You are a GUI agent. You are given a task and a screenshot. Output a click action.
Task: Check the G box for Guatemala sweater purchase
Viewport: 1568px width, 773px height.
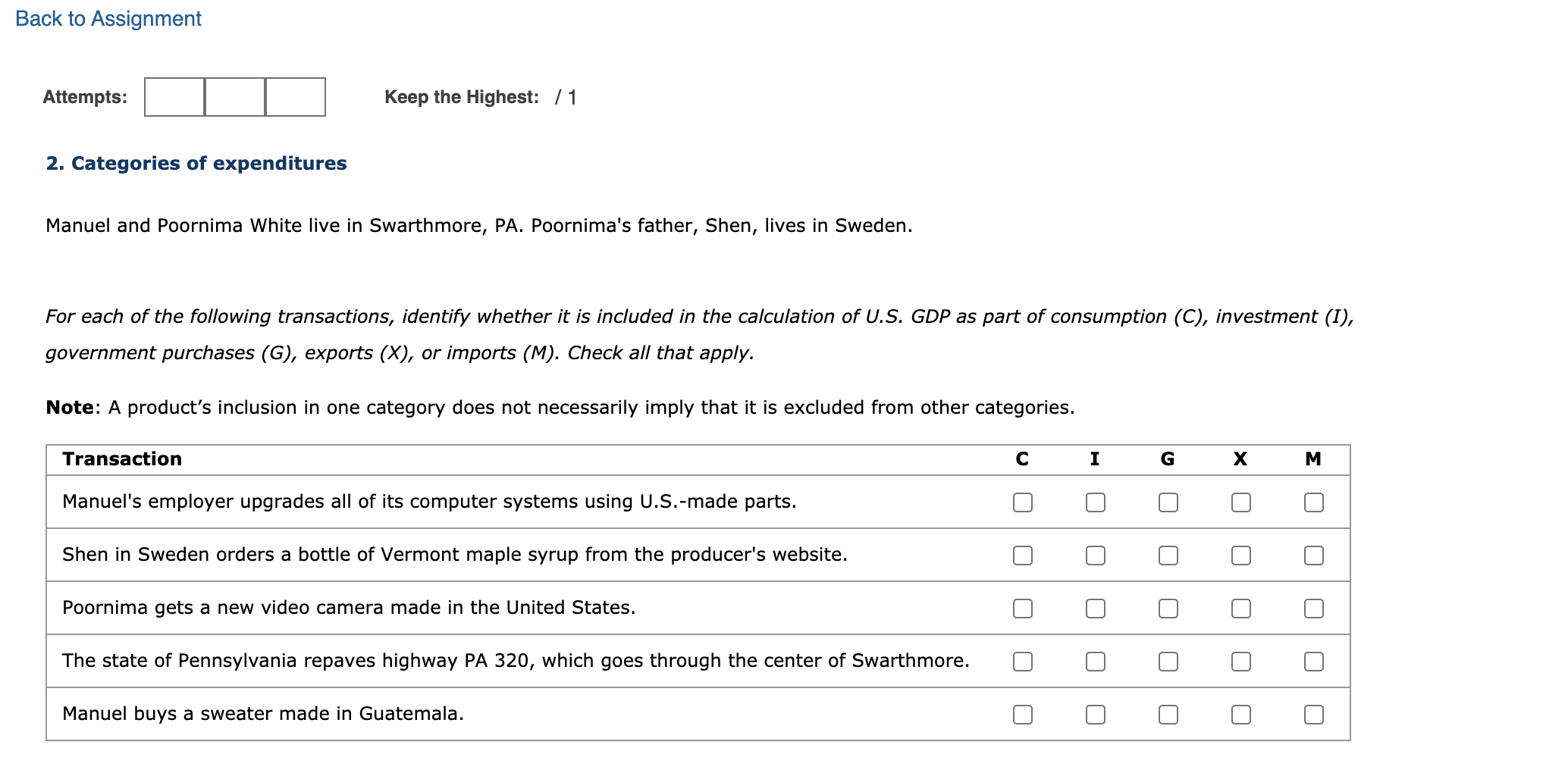(x=1168, y=713)
